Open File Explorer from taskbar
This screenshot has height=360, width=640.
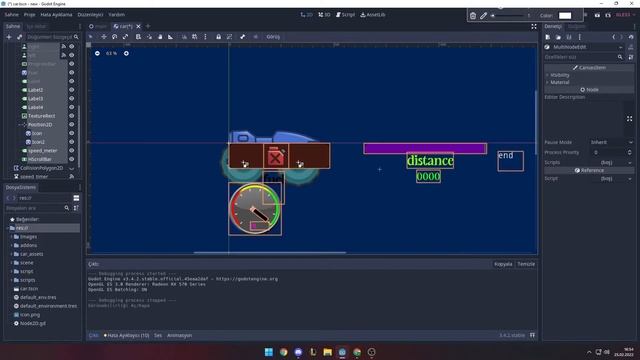pyautogui.click(x=327, y=352)
